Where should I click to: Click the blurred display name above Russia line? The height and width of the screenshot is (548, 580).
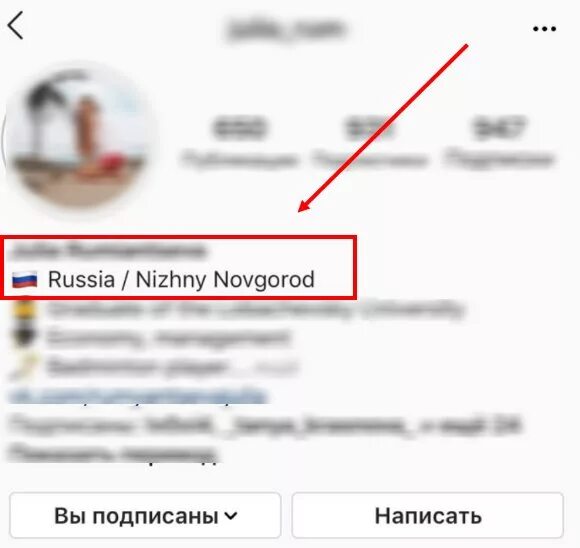click(108, 251)
